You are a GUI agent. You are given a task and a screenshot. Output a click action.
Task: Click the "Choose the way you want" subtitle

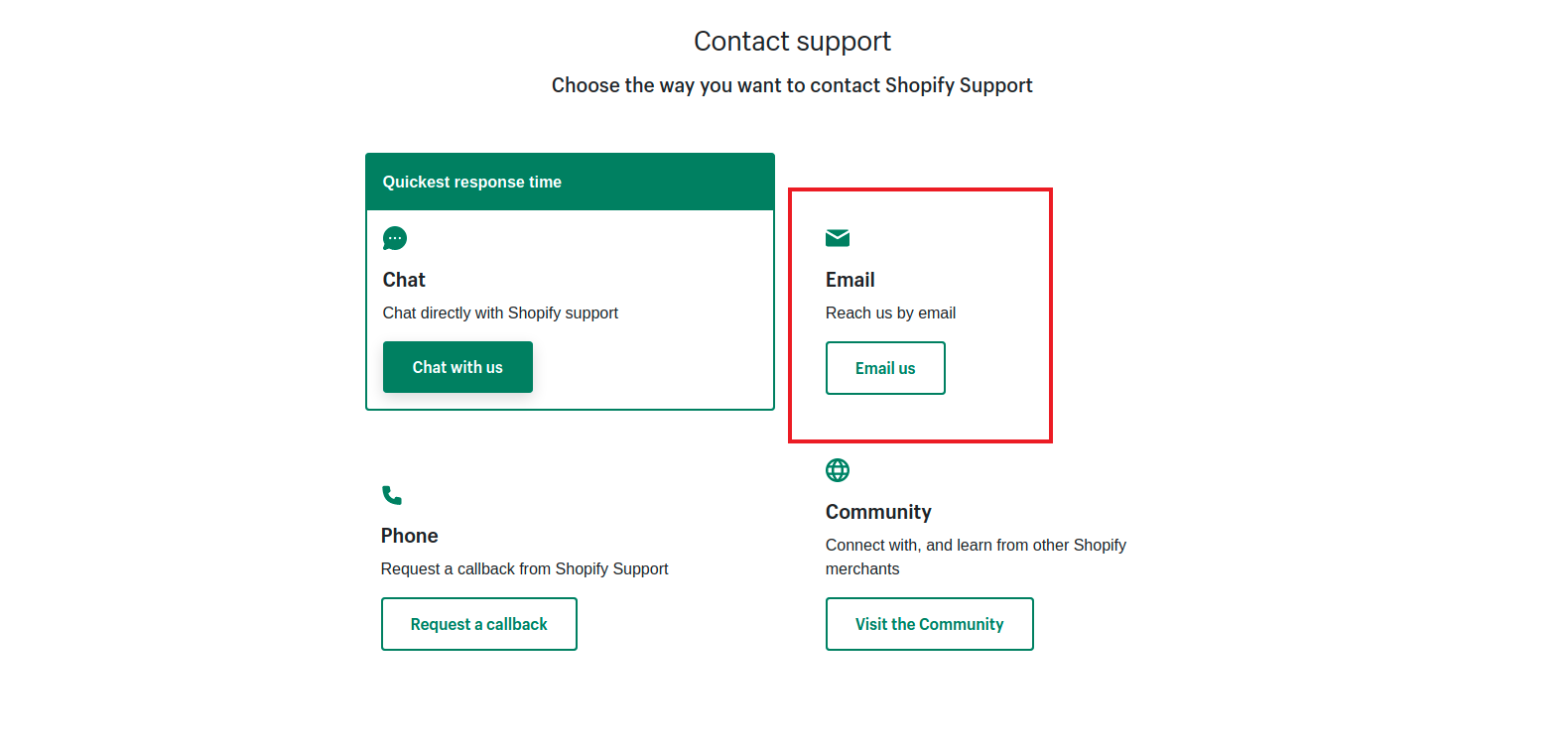click(792, 85)
